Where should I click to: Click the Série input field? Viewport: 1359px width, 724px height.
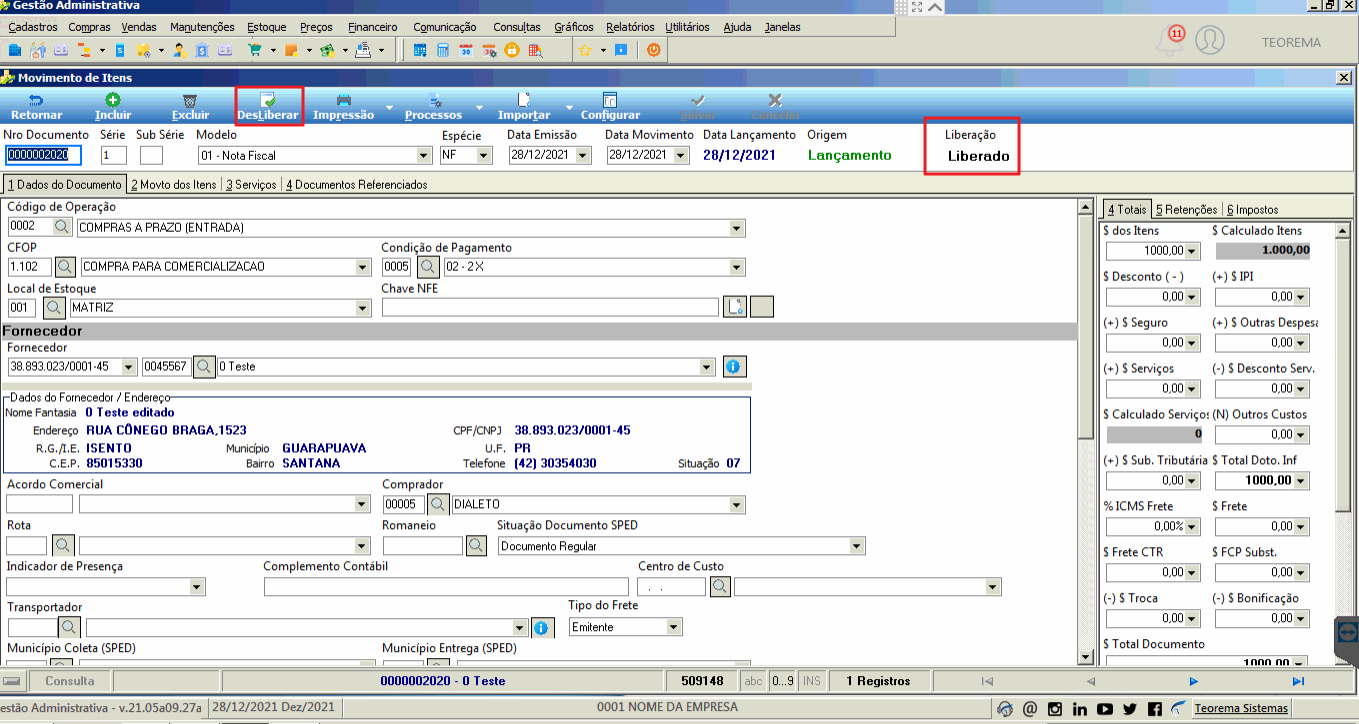tap(113, 155)
